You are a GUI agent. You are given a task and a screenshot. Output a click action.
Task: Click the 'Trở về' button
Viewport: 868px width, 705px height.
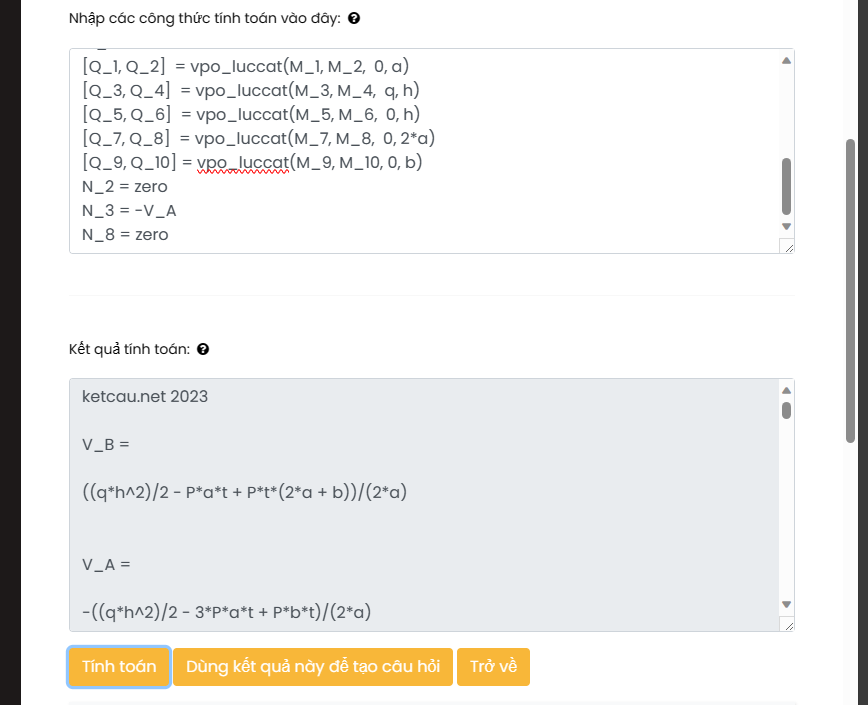[x=493, y=667]
